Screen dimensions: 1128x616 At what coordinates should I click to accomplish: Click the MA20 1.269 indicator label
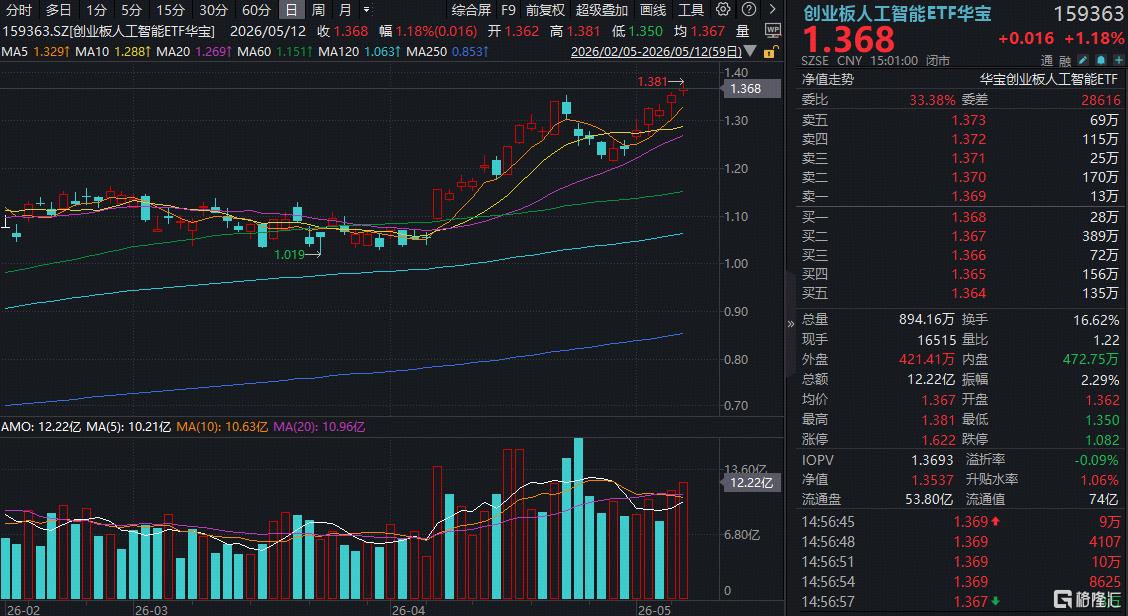pos(194,52)
